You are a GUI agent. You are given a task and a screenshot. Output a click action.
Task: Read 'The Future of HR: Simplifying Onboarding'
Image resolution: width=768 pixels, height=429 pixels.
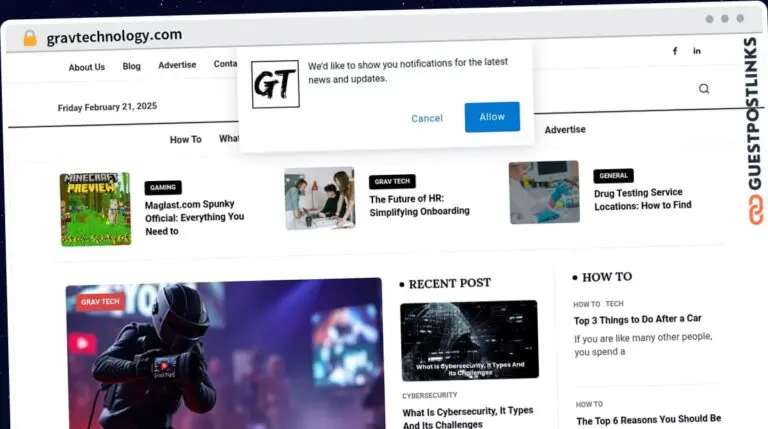click(419, 205)
